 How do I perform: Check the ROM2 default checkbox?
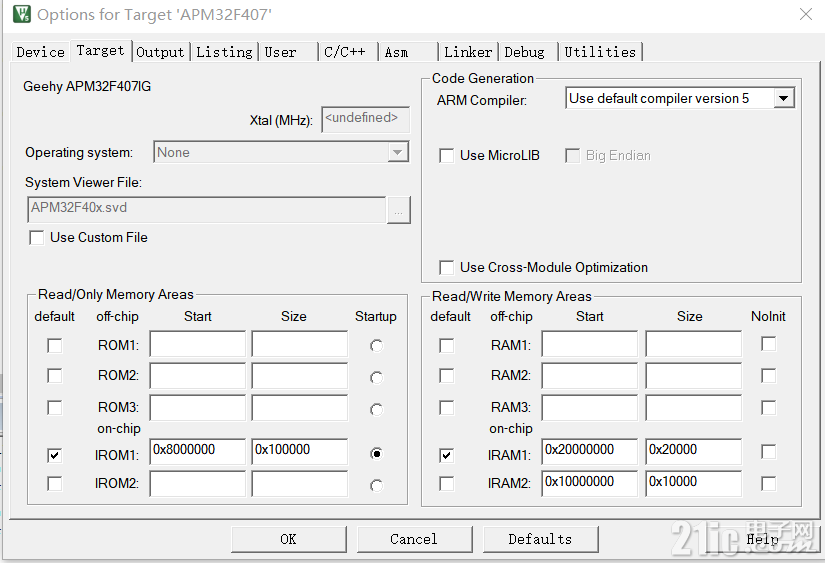click(55, 376)
